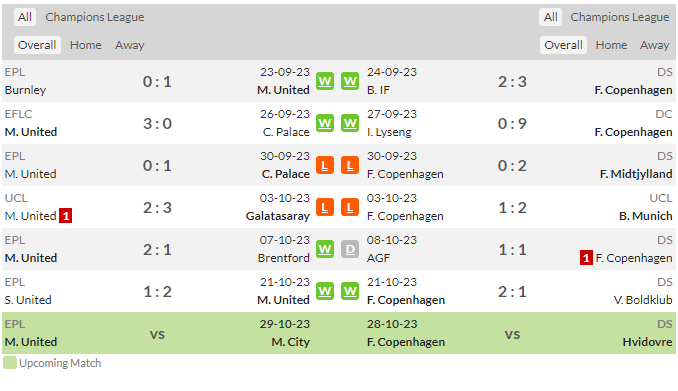Click the gray D icon beside AGF

[350, 249]
